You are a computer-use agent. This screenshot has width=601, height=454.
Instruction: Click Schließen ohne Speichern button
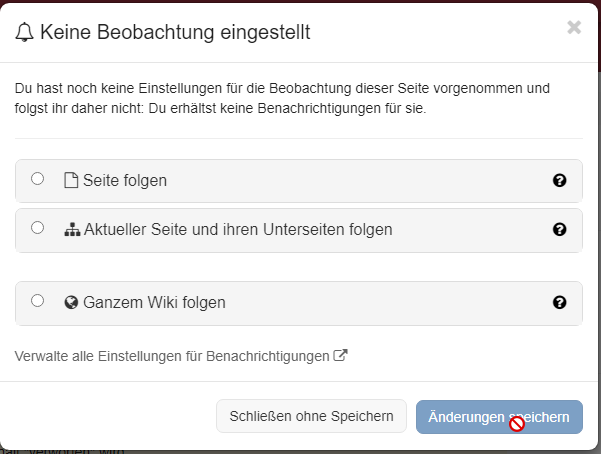tap(311, 416)
